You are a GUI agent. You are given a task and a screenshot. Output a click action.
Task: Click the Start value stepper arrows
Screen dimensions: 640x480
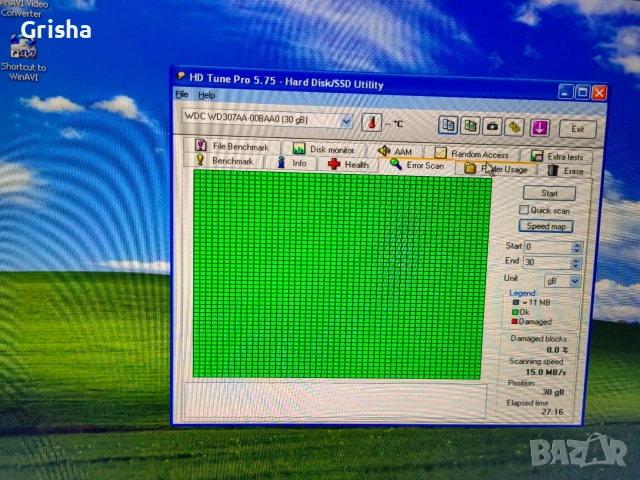576,247
